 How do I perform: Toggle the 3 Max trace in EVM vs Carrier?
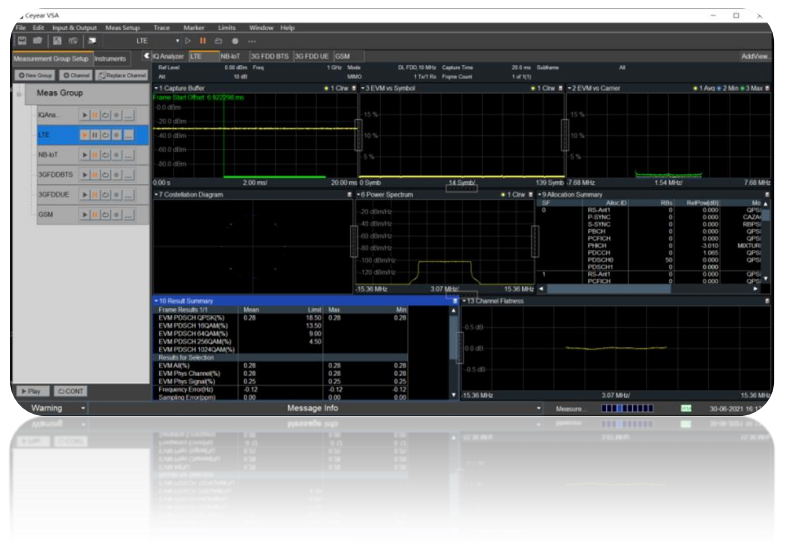click(x=751, y=88)
